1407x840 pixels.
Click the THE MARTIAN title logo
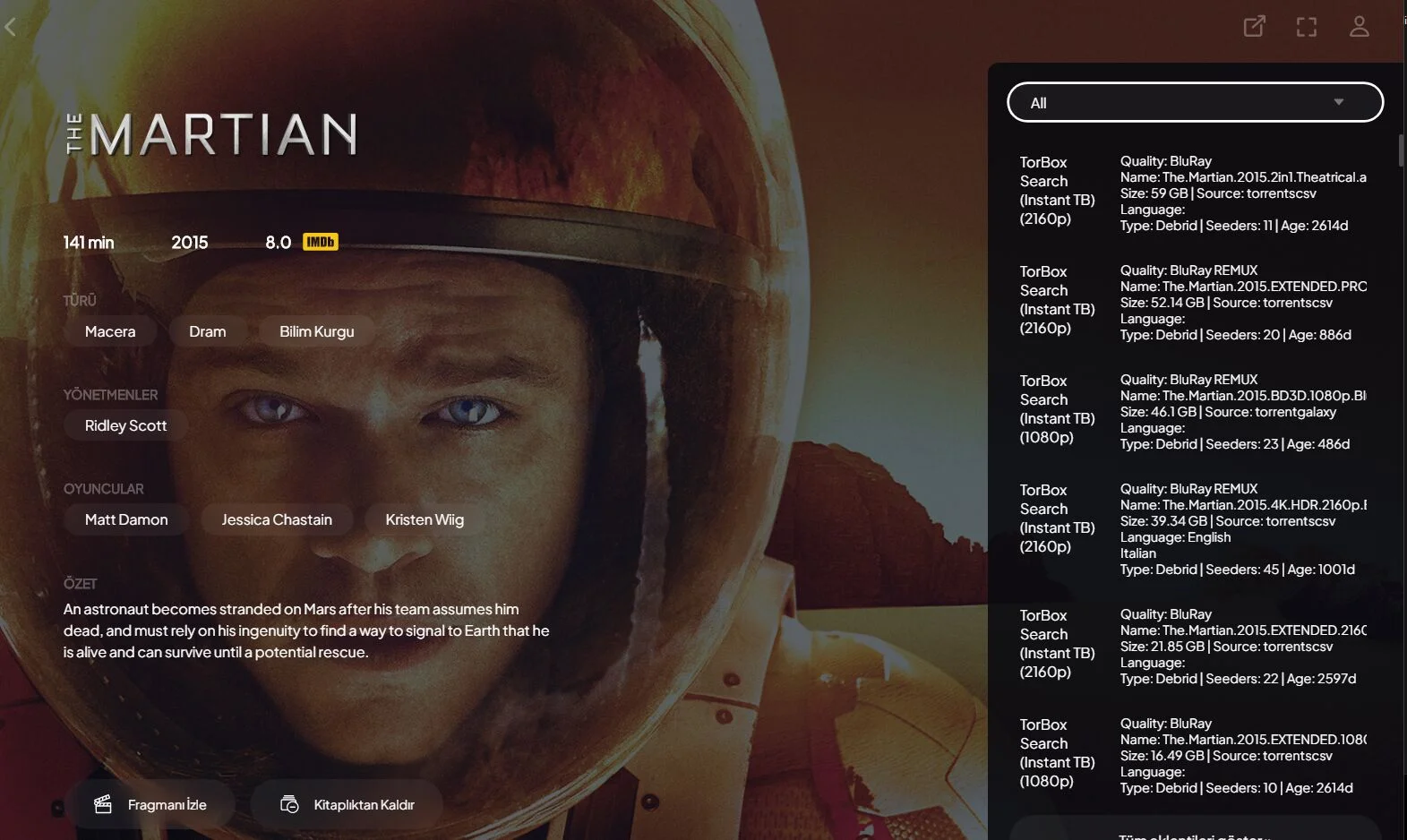click(x=212, y=134)
